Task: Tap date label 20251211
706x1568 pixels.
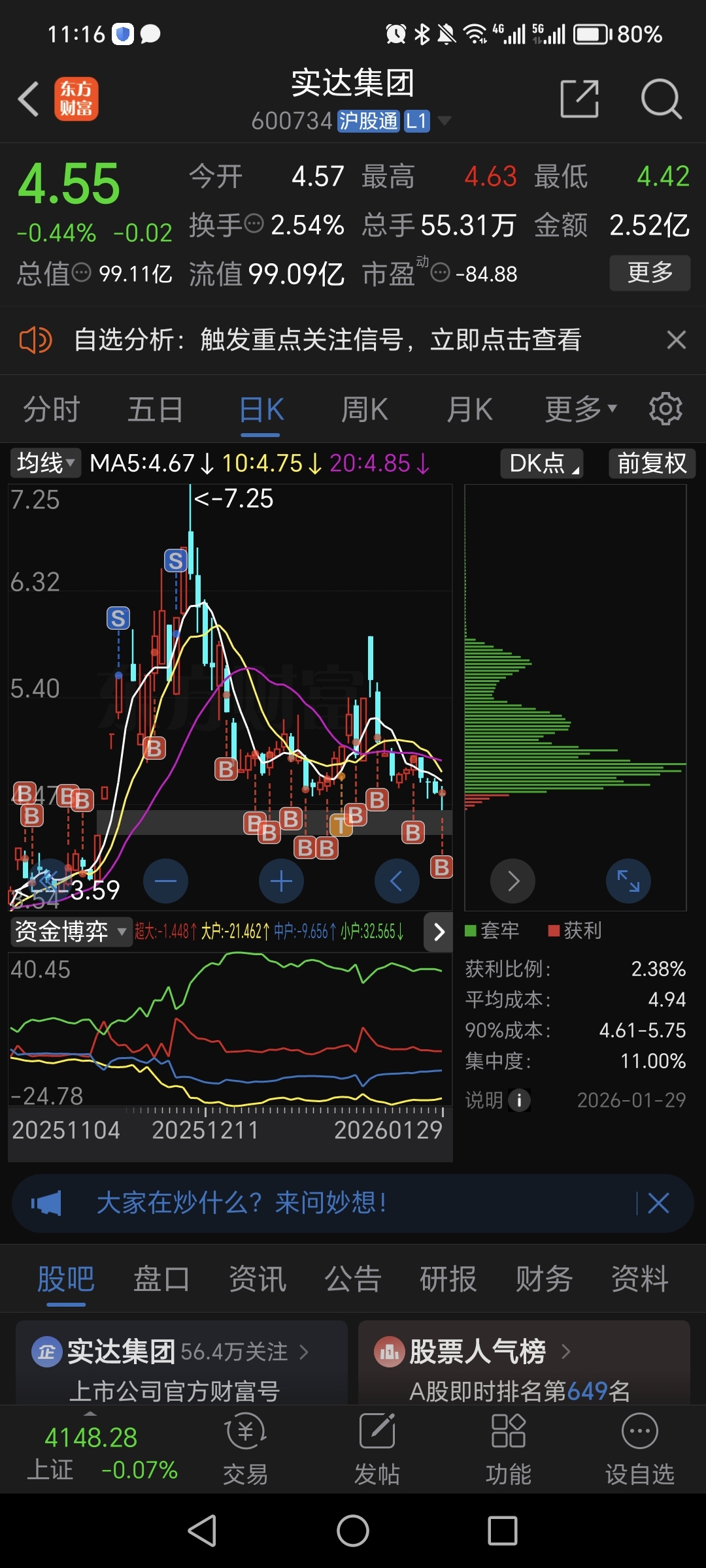Action: (x=205, y=1130)
